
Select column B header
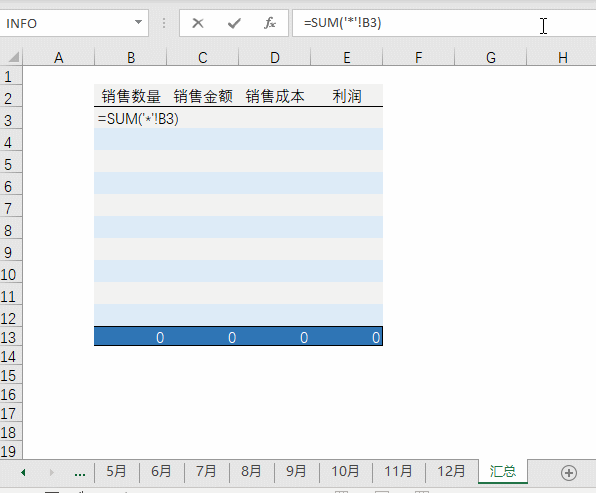[x=131, y=57]
